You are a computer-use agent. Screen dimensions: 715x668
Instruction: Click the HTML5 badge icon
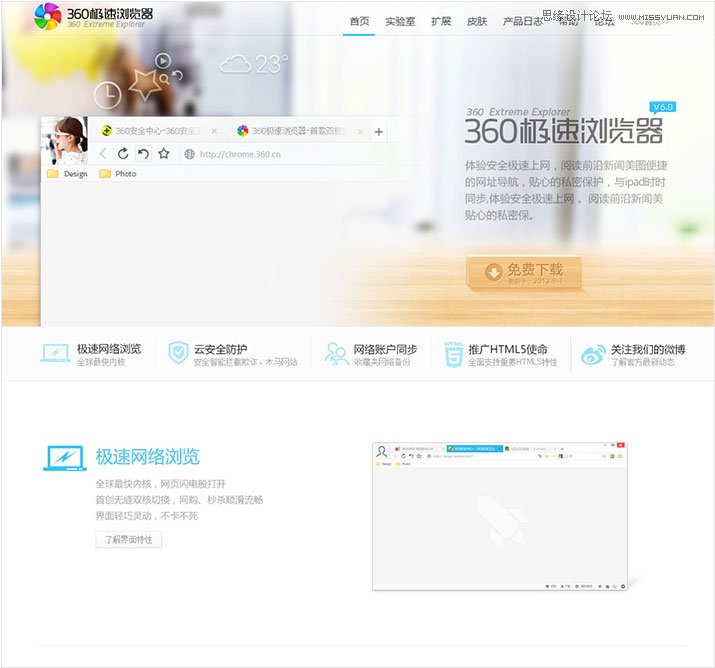tap(453, 354)
